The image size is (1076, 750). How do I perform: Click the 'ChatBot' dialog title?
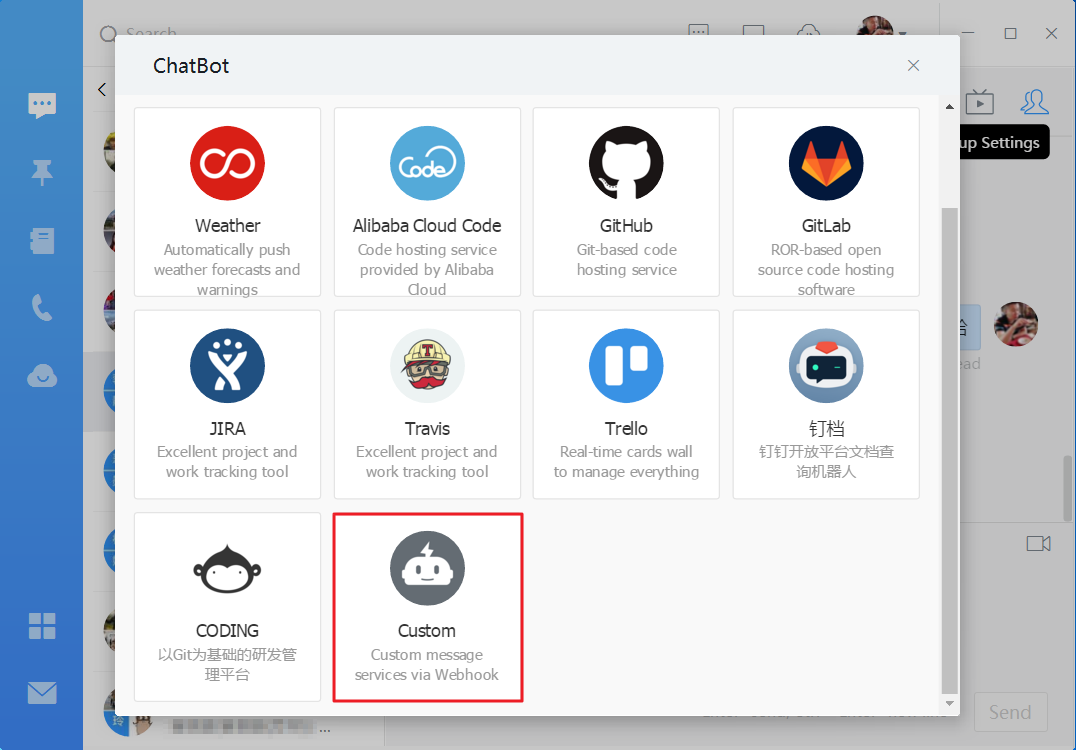(191, 66)
